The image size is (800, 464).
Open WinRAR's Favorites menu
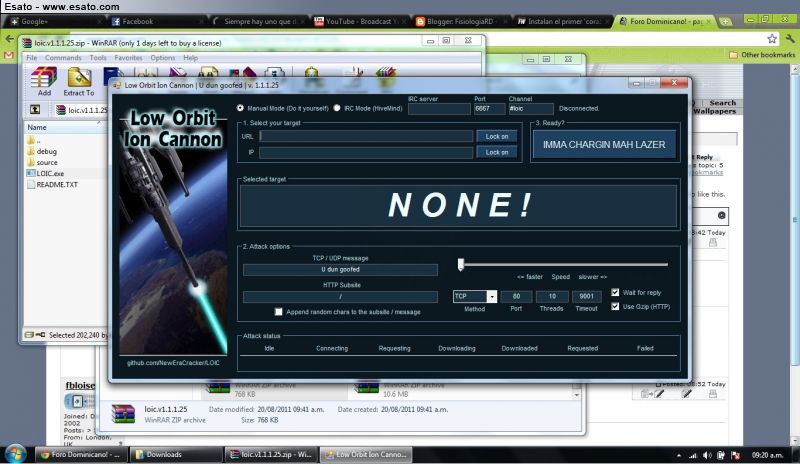[x=128, y=58]
